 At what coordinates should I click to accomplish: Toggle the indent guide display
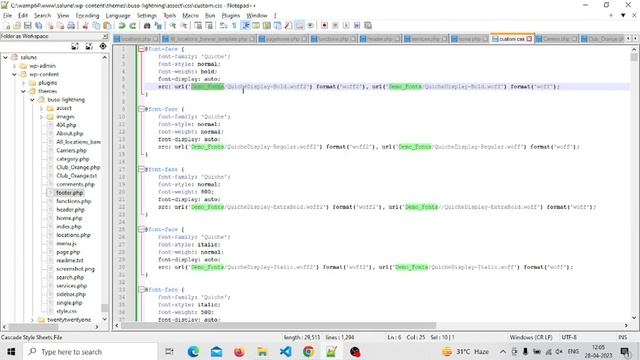[245, 26]
